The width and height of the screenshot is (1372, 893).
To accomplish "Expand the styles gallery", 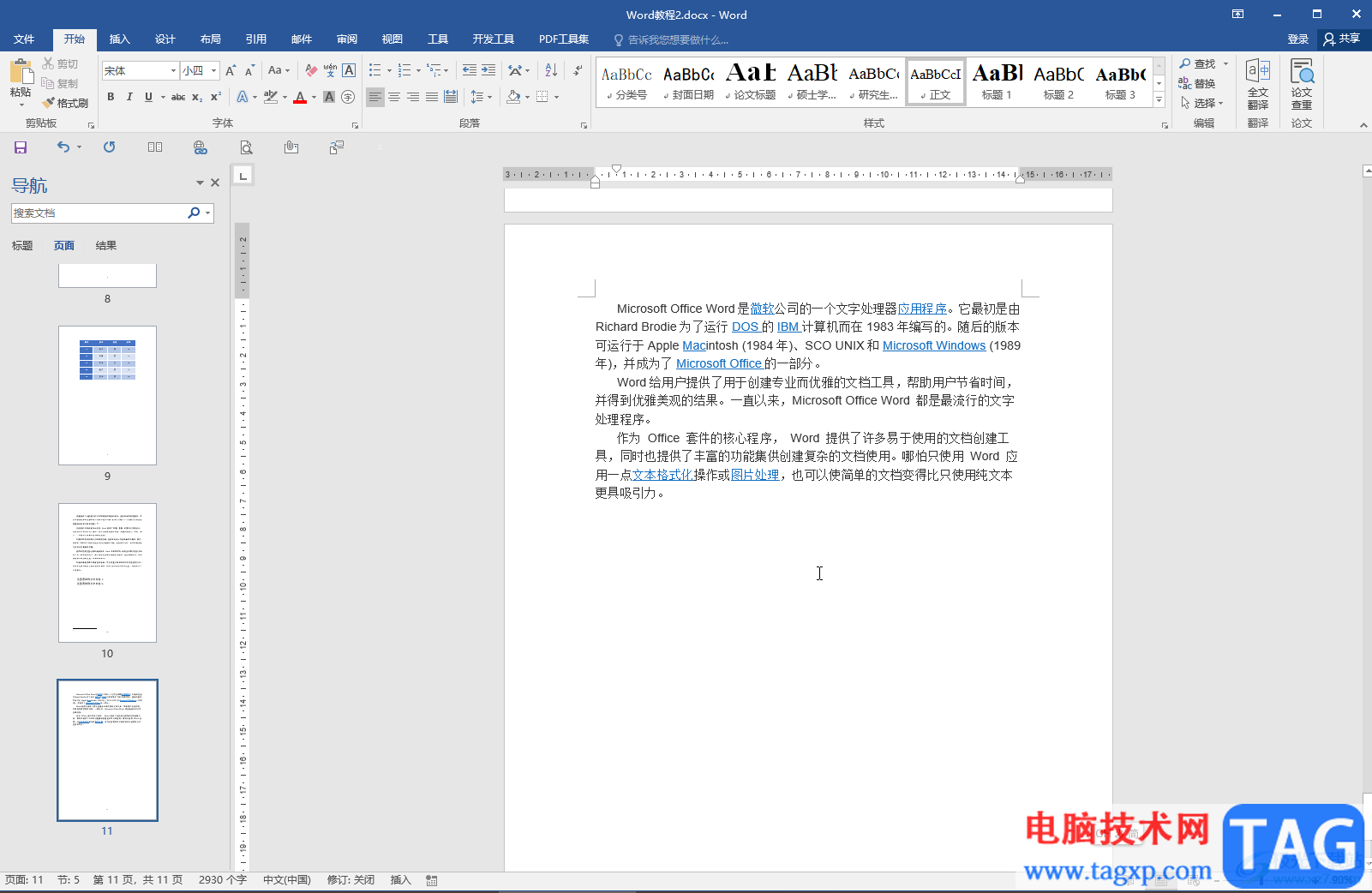I will (x=1159, y=100).
